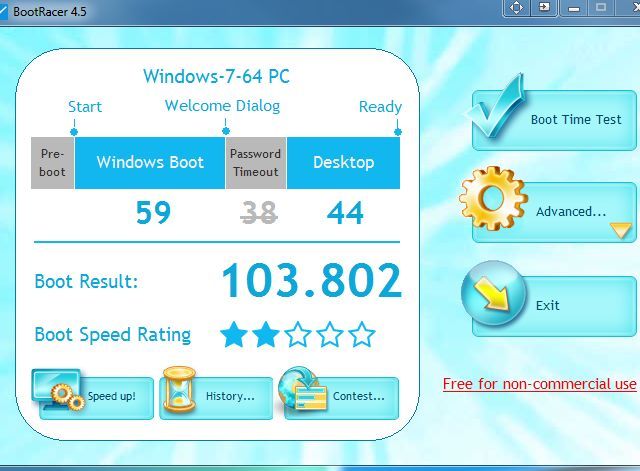Expand the Advanced dropdown yellow triangle
This screenshot has width=640, height=471.
click(621, 230)
